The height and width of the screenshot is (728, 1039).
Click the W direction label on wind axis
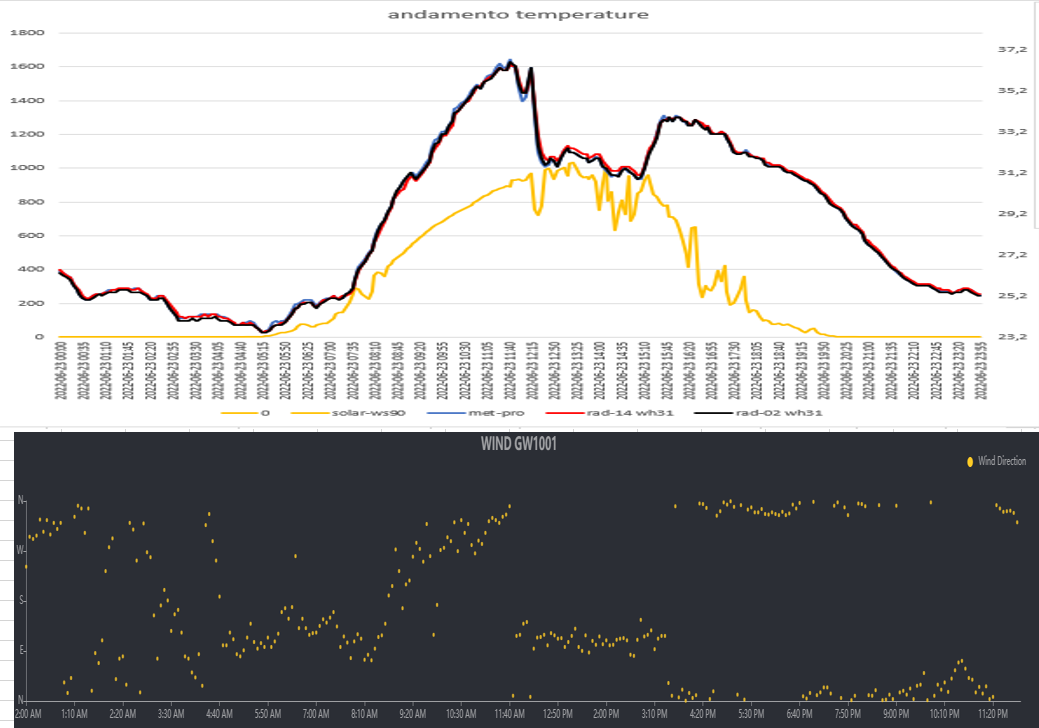[x=20, y=550]
